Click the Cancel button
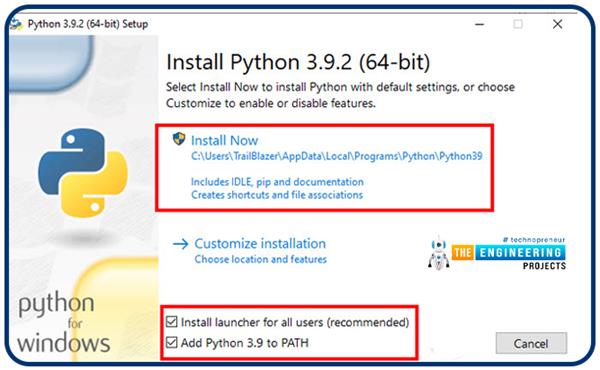600x370 pixels. [x=531, y=343]
